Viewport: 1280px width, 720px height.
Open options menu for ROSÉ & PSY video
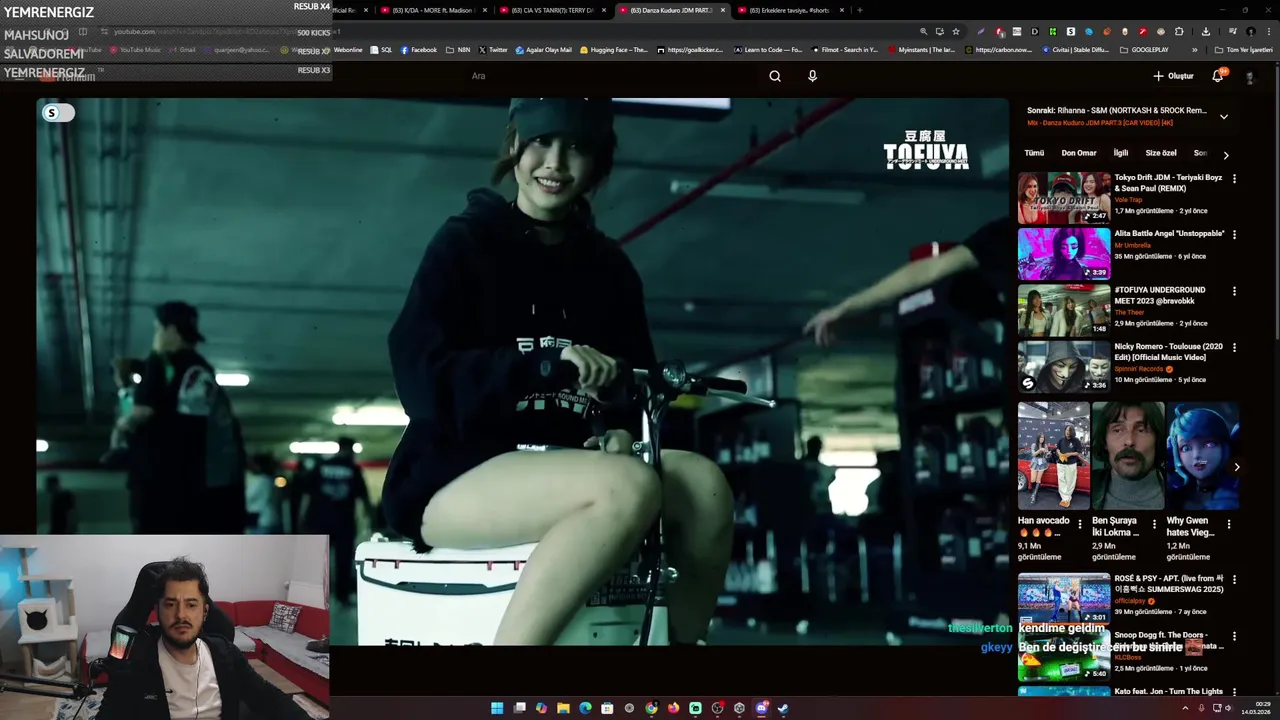(x=1234, y=580)
